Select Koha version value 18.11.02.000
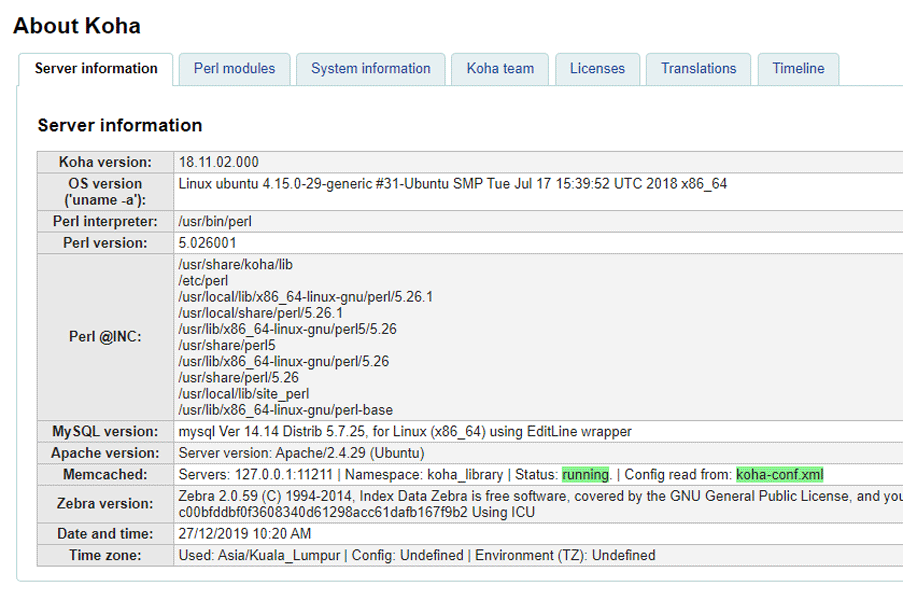This screenshot has height=605, width=903. 218,162
